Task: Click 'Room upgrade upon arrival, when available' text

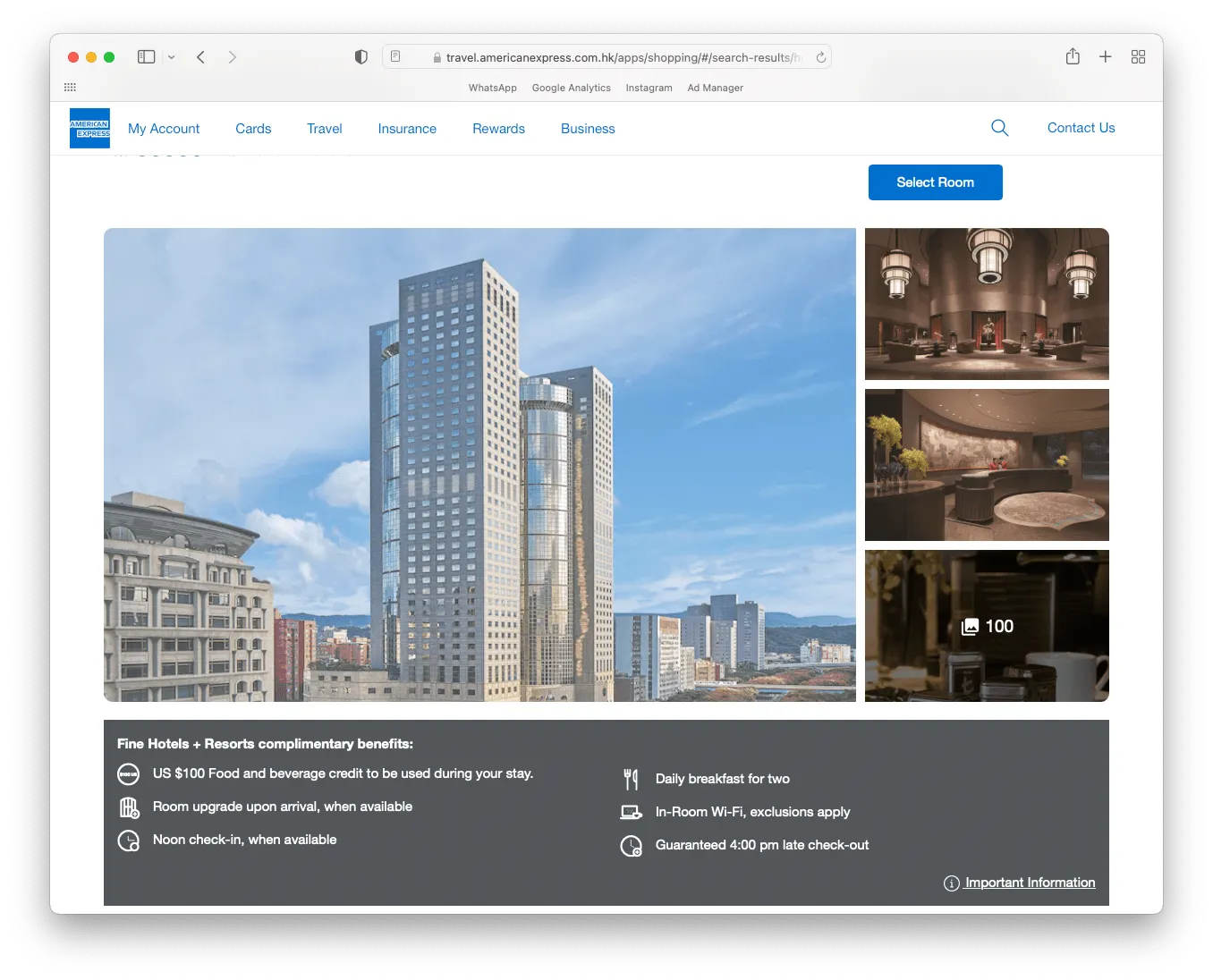Action: (283, 807)
